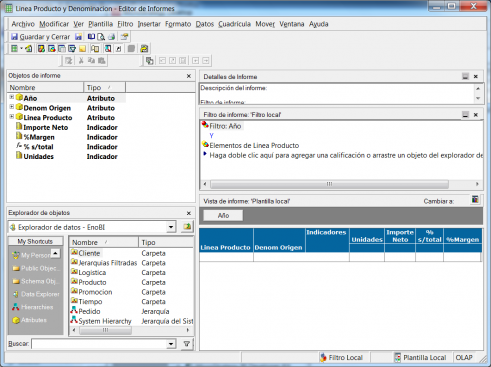Click the find/magnifier document icon in the toolbar
The width and height of the screenshot is (491, 367).
click(x=108, y=49)
